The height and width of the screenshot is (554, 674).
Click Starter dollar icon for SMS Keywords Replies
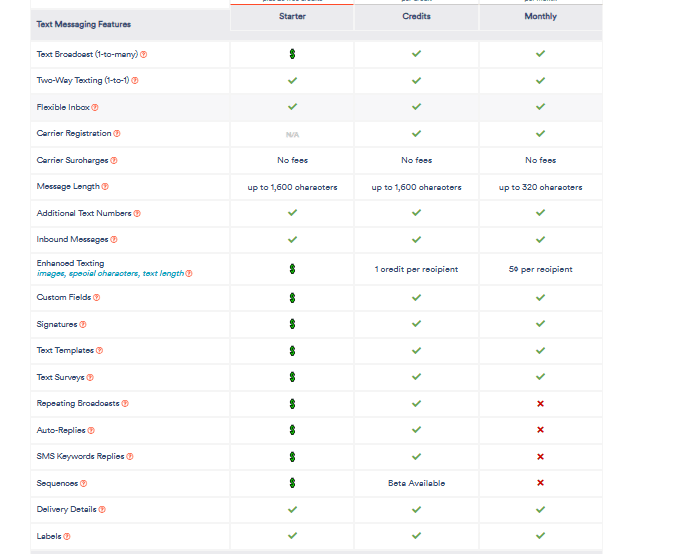coord(292,456)
